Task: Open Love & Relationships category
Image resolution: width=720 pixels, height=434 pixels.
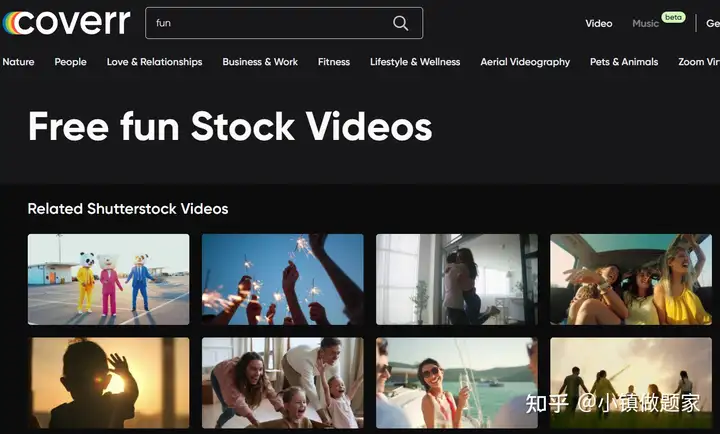Action: click(154, 62)
